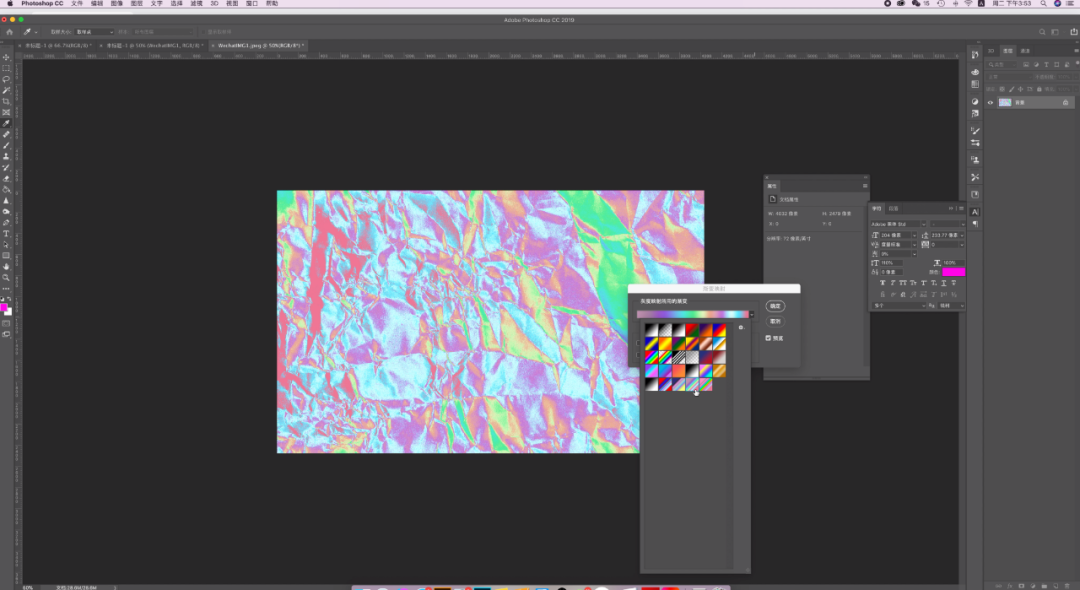Hide the 背景 layer using eye icon

[x=990, y=102]
